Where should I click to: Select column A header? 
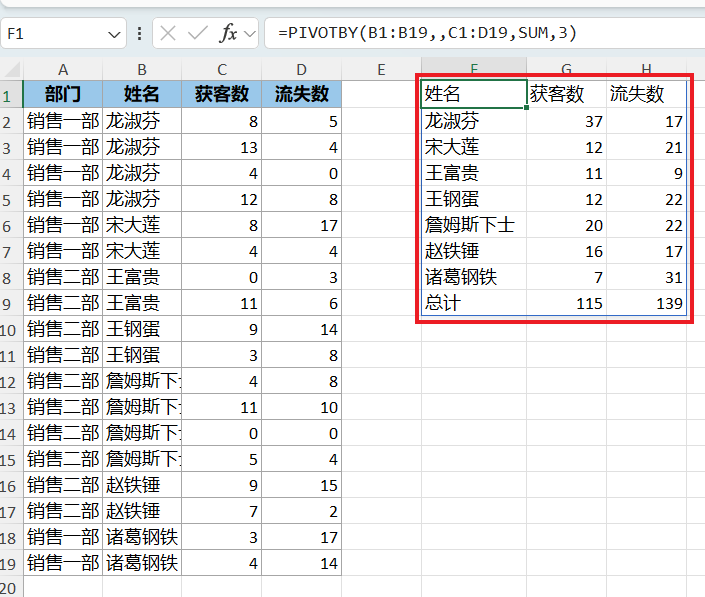(x=63, y=70)
